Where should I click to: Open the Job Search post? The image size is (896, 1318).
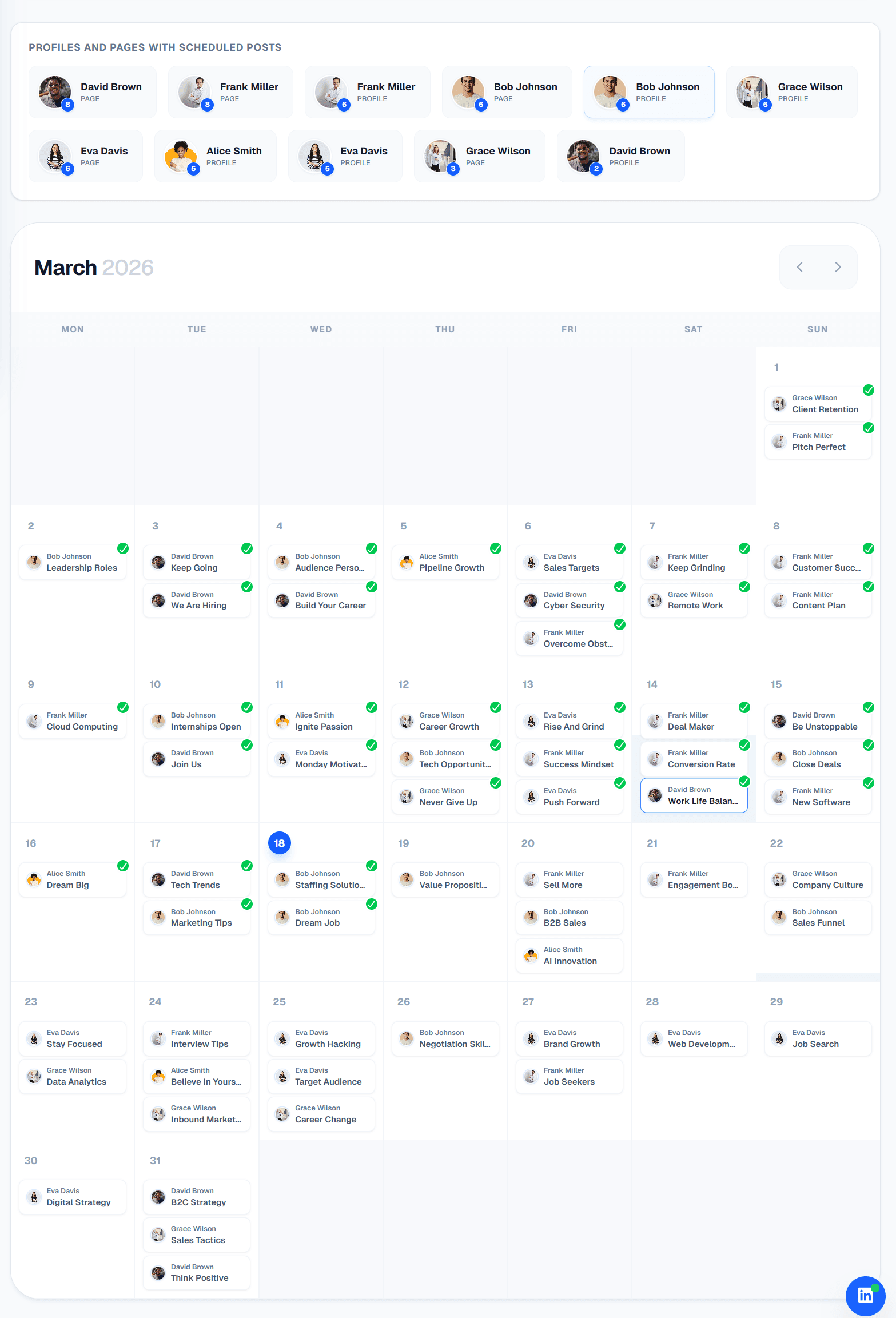pos(818,1038)
